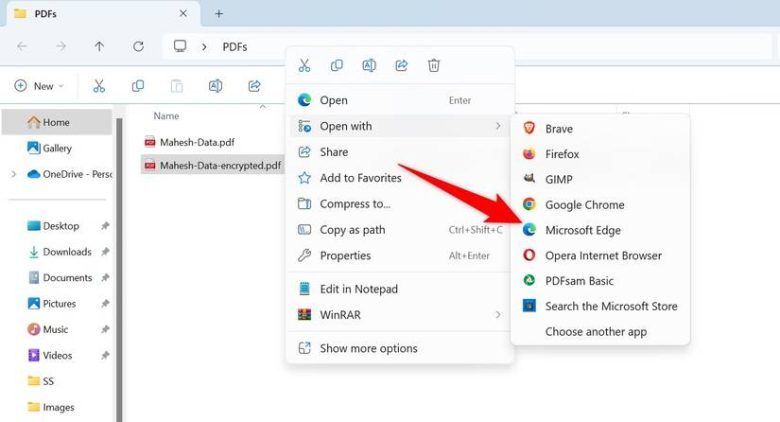Open with PDFsam Basic
This screenshot has width=780, height=422.
click(600, 281)
